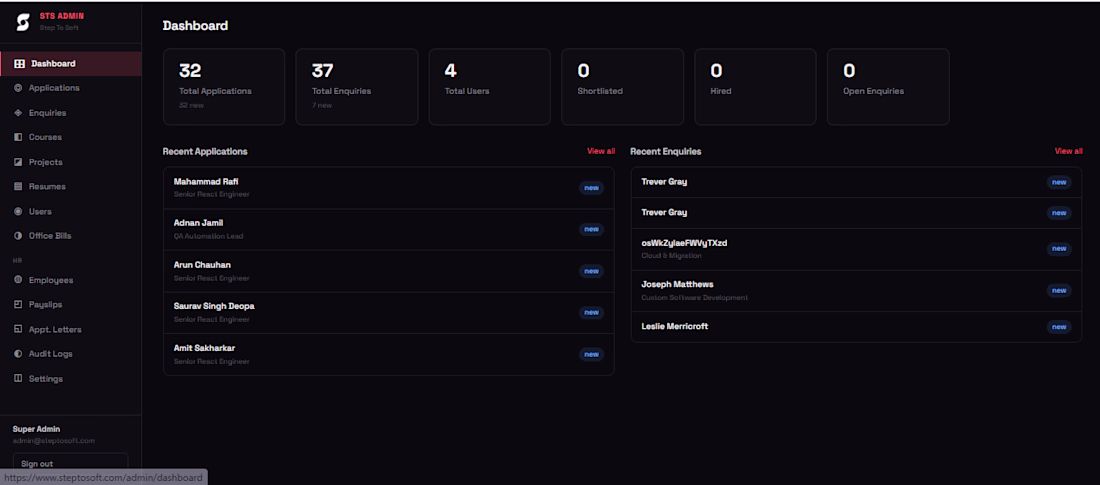The width and height of the screenshot is (1100, 485).
Task: Click the Sign out button
Action: coord(70,463)
